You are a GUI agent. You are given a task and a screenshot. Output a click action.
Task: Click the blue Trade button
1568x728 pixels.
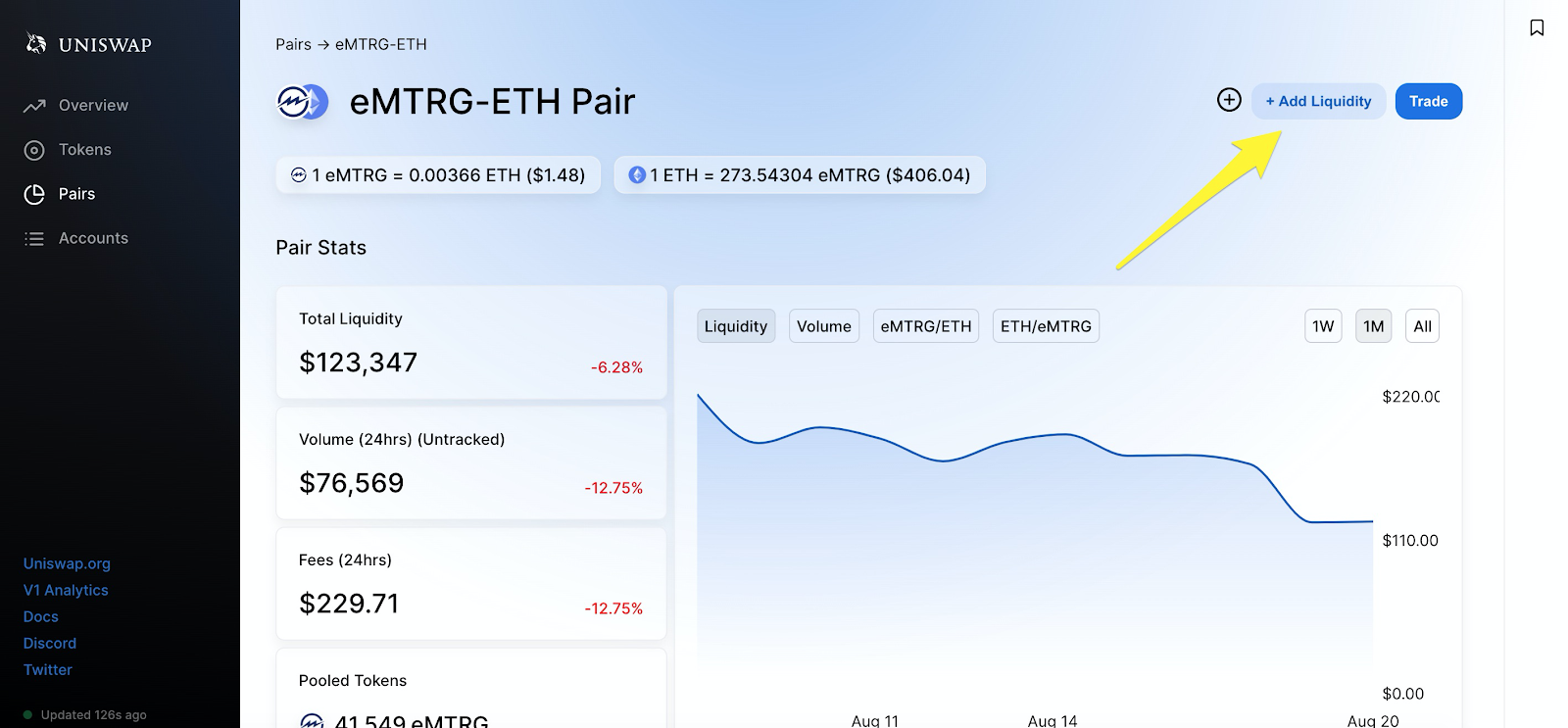click(1429, 101)
